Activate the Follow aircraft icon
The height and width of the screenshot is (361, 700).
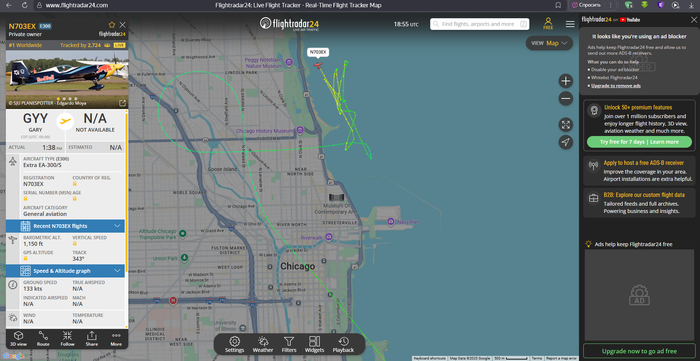point(67,335)
